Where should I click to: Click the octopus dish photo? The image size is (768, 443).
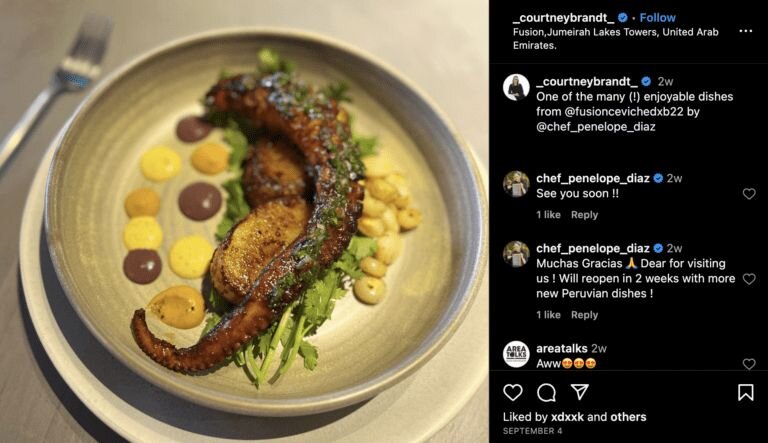(244, 222)
